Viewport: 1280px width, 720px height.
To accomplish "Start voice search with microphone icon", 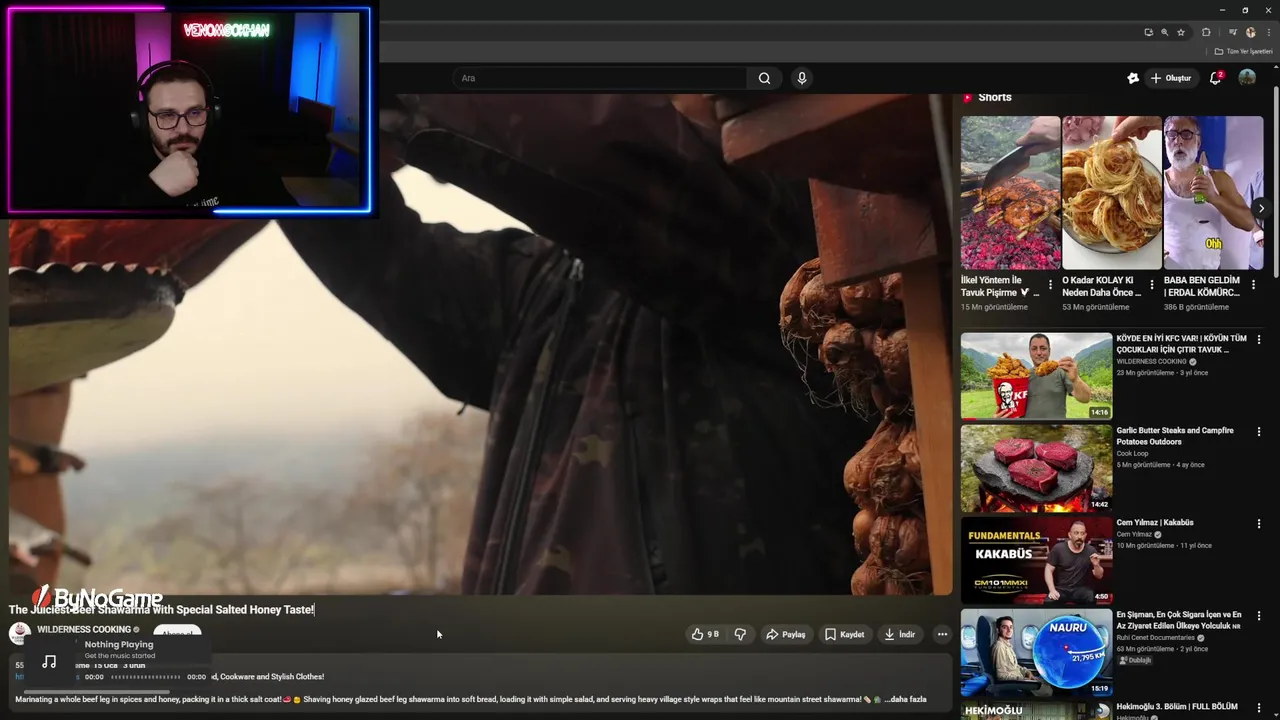I will tap(801, 78).
